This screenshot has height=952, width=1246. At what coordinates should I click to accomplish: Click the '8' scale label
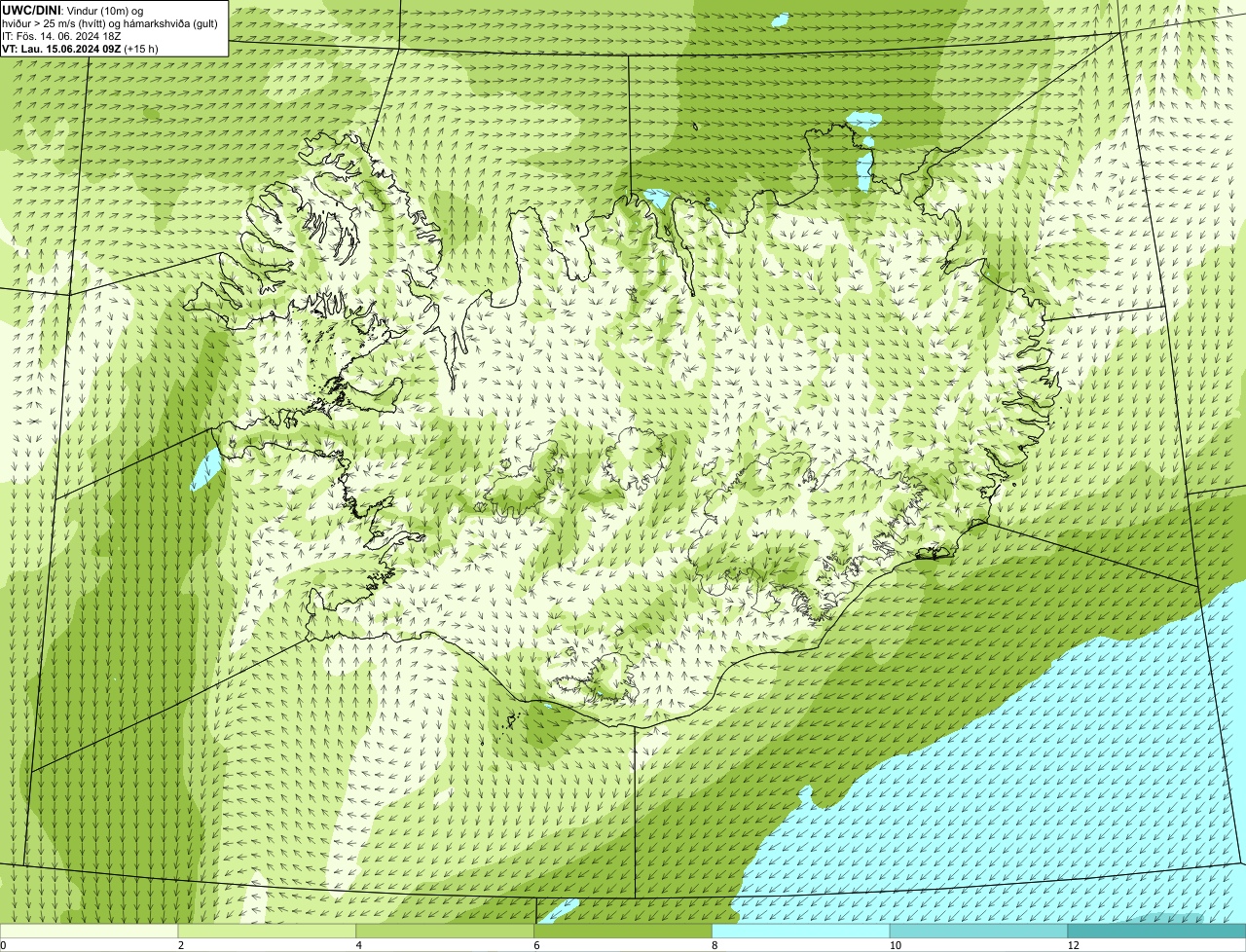tap(714, 945)
